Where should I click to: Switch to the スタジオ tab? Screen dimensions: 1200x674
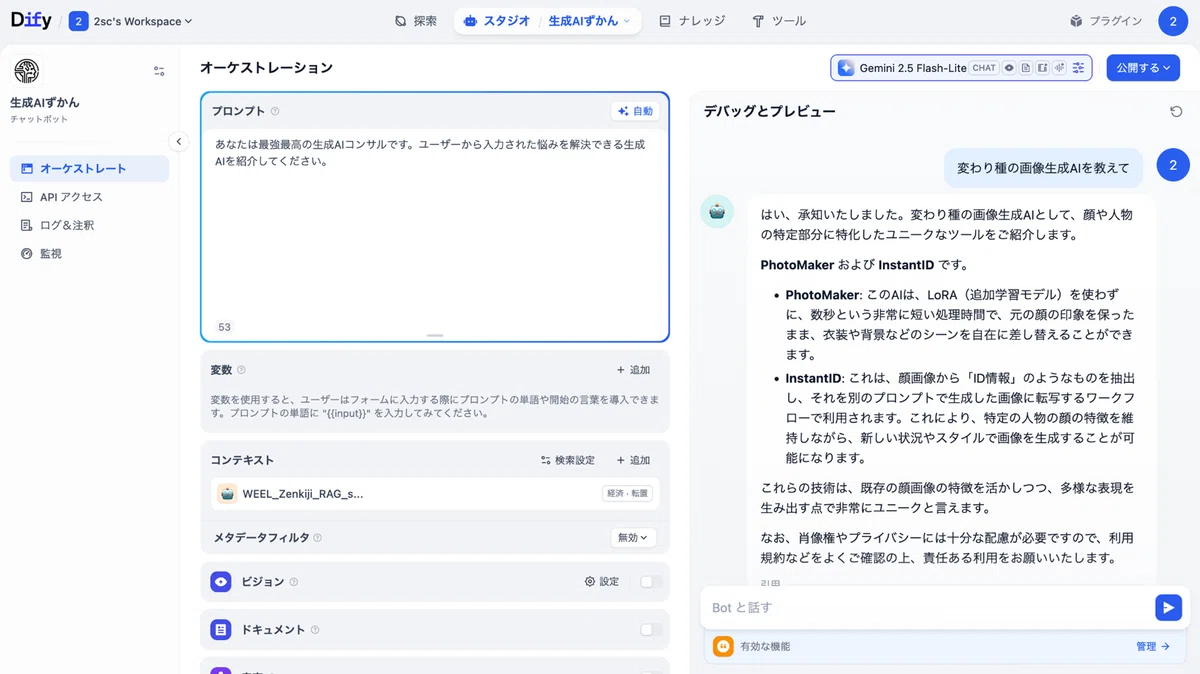click(497, 20)
